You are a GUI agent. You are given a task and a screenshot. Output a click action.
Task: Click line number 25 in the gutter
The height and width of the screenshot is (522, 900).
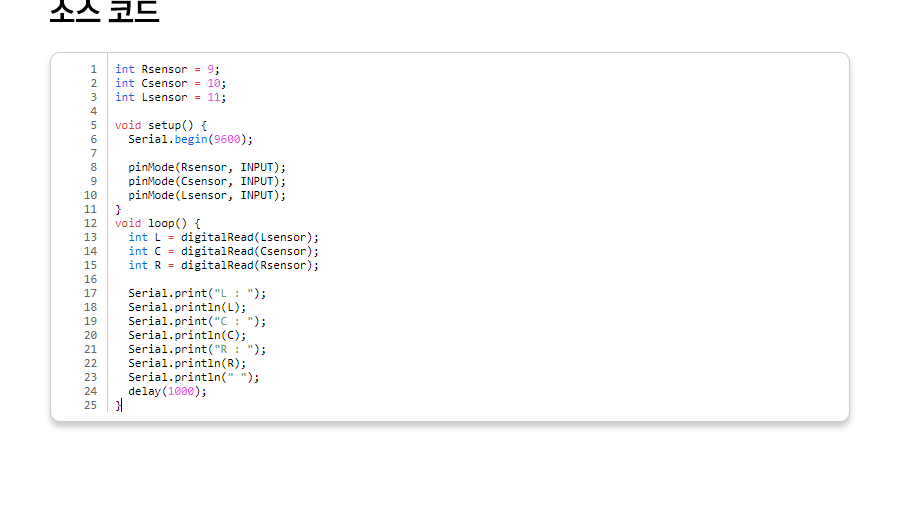coord(91,406)
